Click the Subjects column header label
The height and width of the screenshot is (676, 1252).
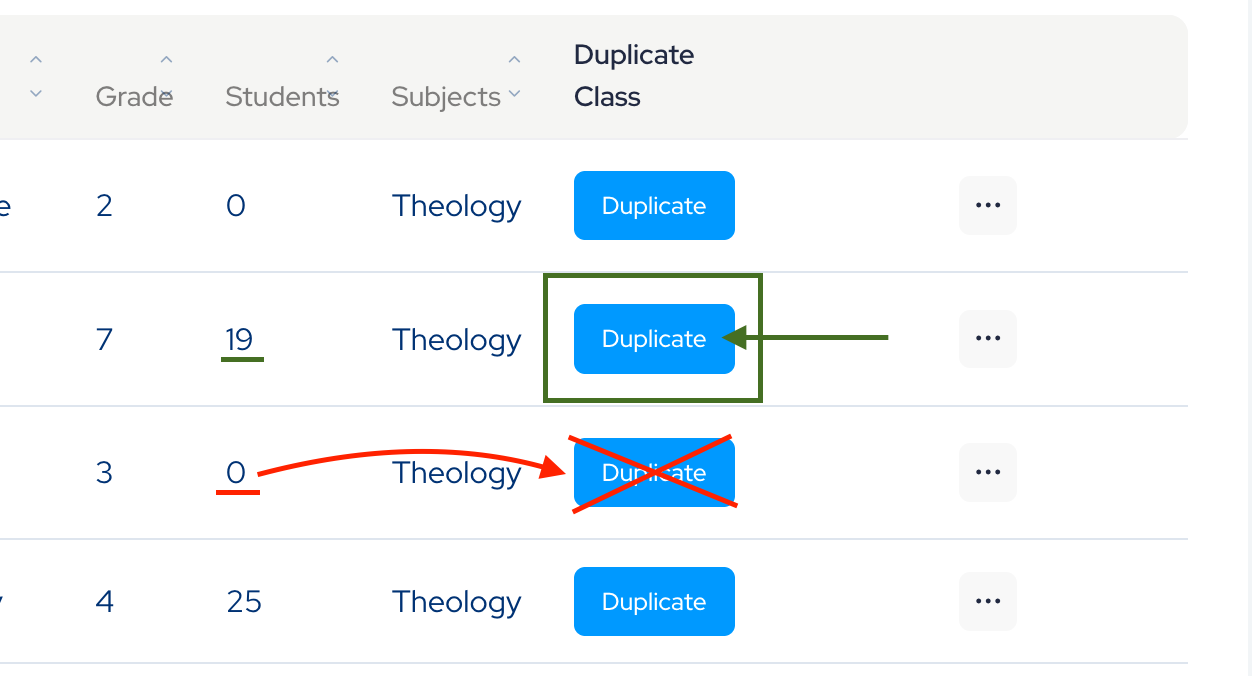[x=446, y=97]
